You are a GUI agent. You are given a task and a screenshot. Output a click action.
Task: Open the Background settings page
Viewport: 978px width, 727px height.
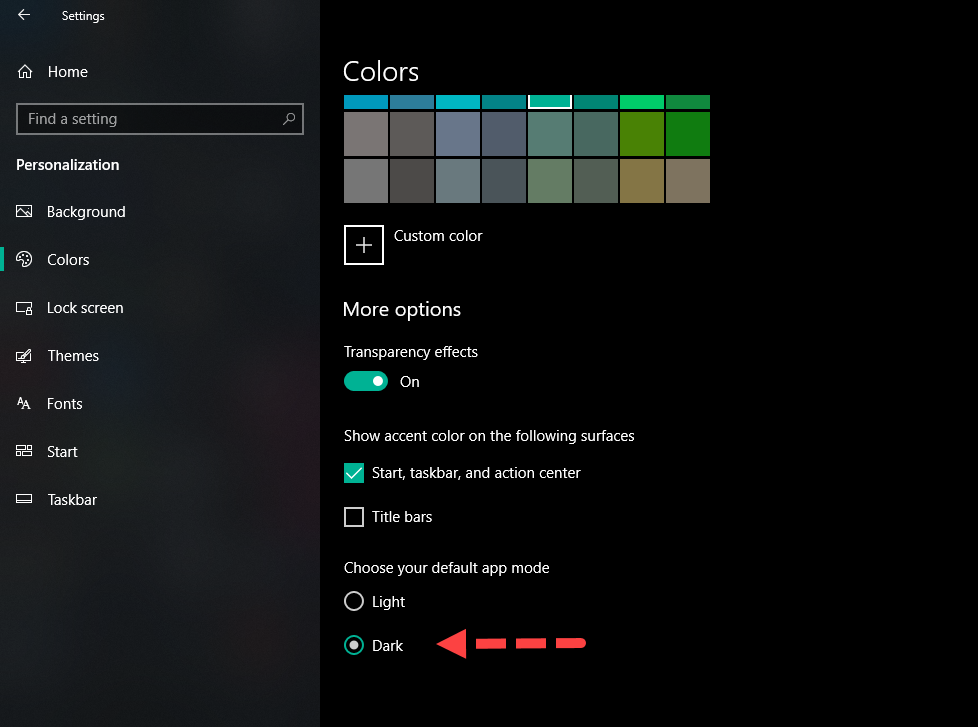[x=86, y=212]
